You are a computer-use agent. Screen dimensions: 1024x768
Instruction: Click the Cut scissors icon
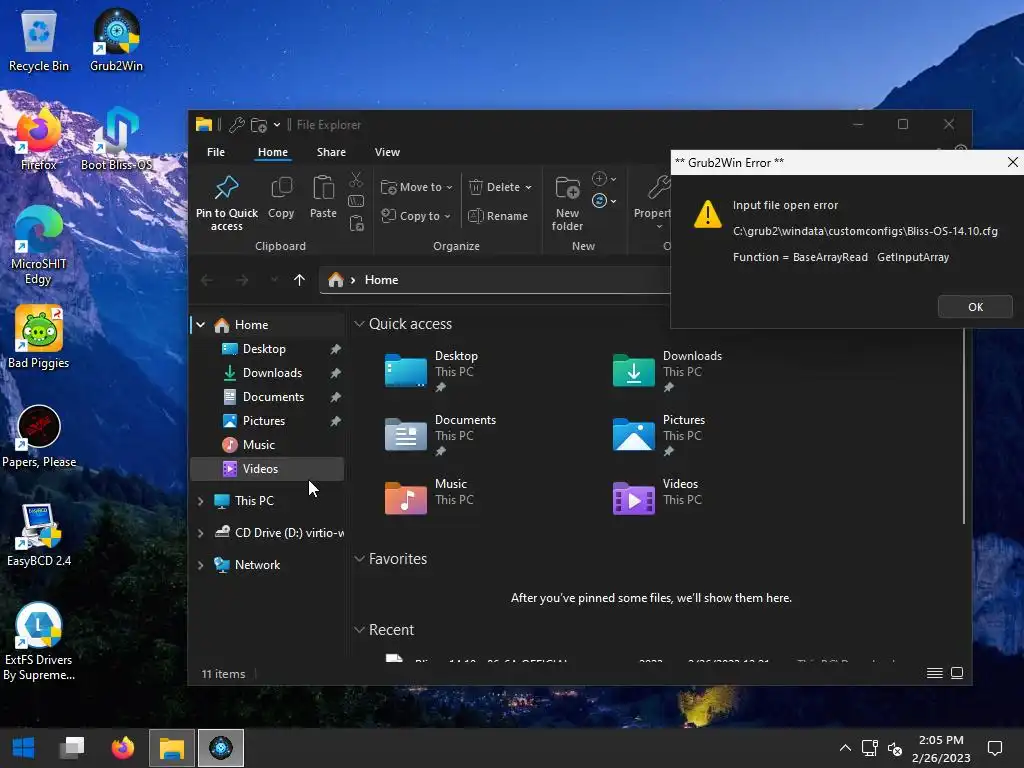[356, 179]
